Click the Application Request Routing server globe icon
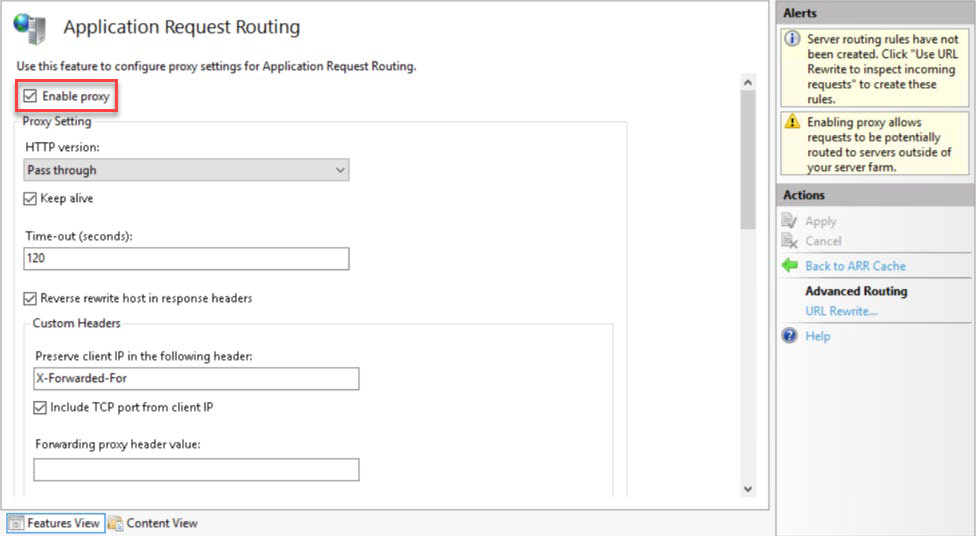 pyautogui.click(x=30, y=28)
